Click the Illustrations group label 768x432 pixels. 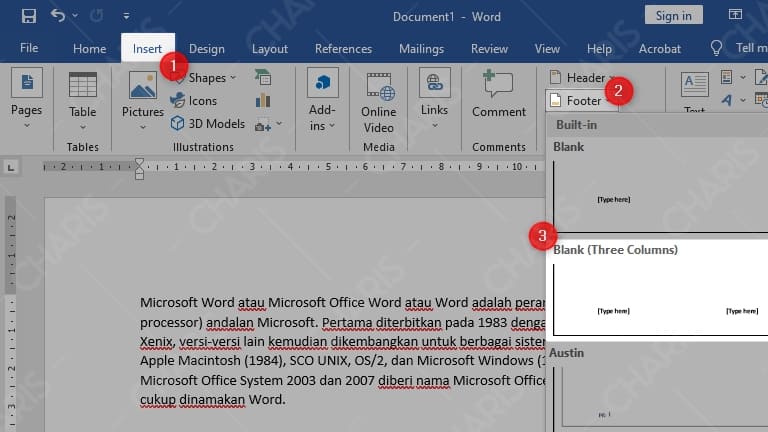(x=203, y=147)
